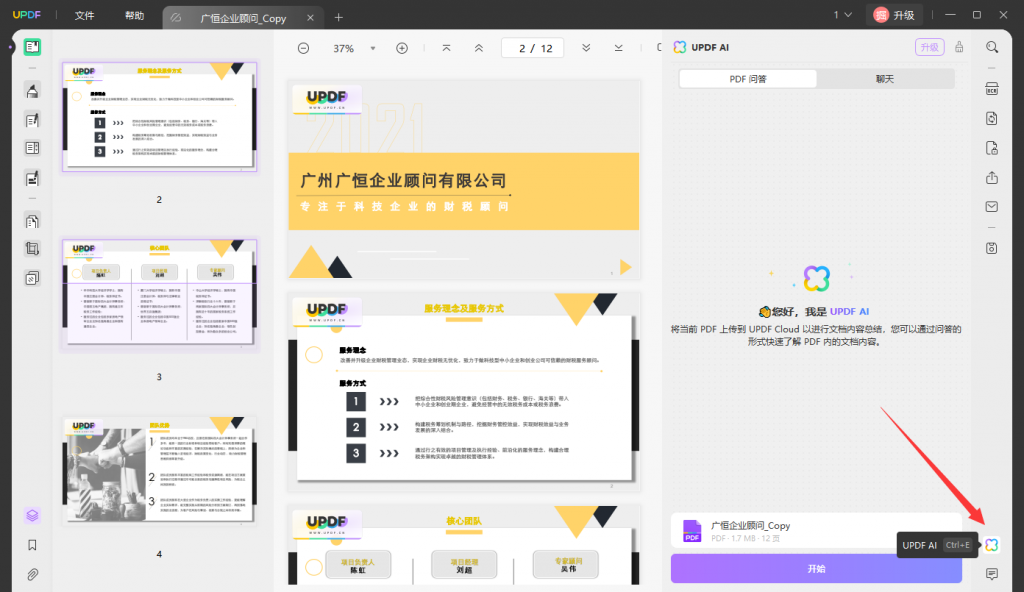Open the Organize Pages tool
Viewport: 1024px width, 592px height.
[x=32, y=220]
